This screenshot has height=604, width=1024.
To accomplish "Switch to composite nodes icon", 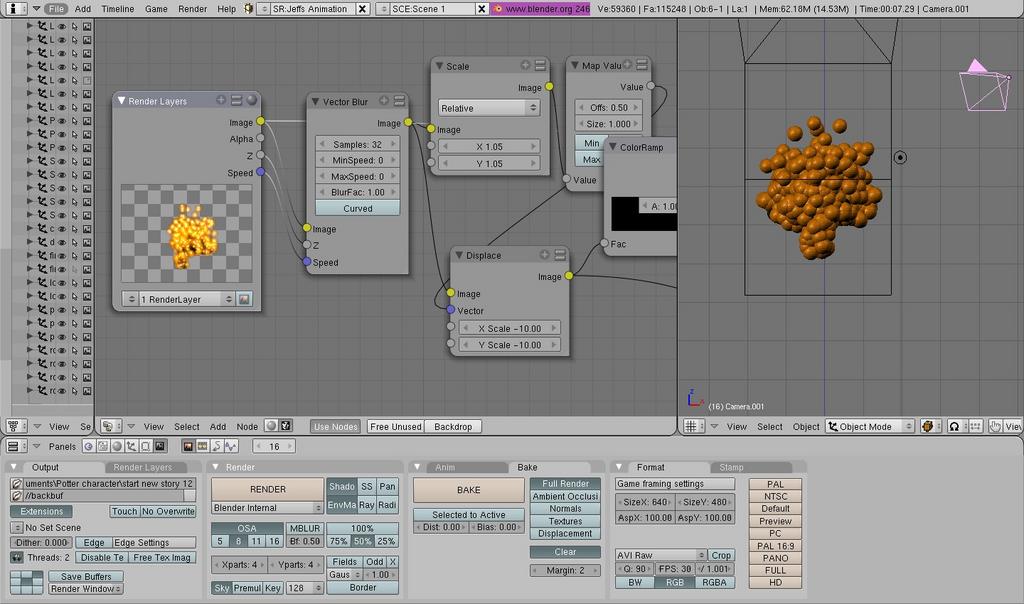I will click(x=285, y=426).
